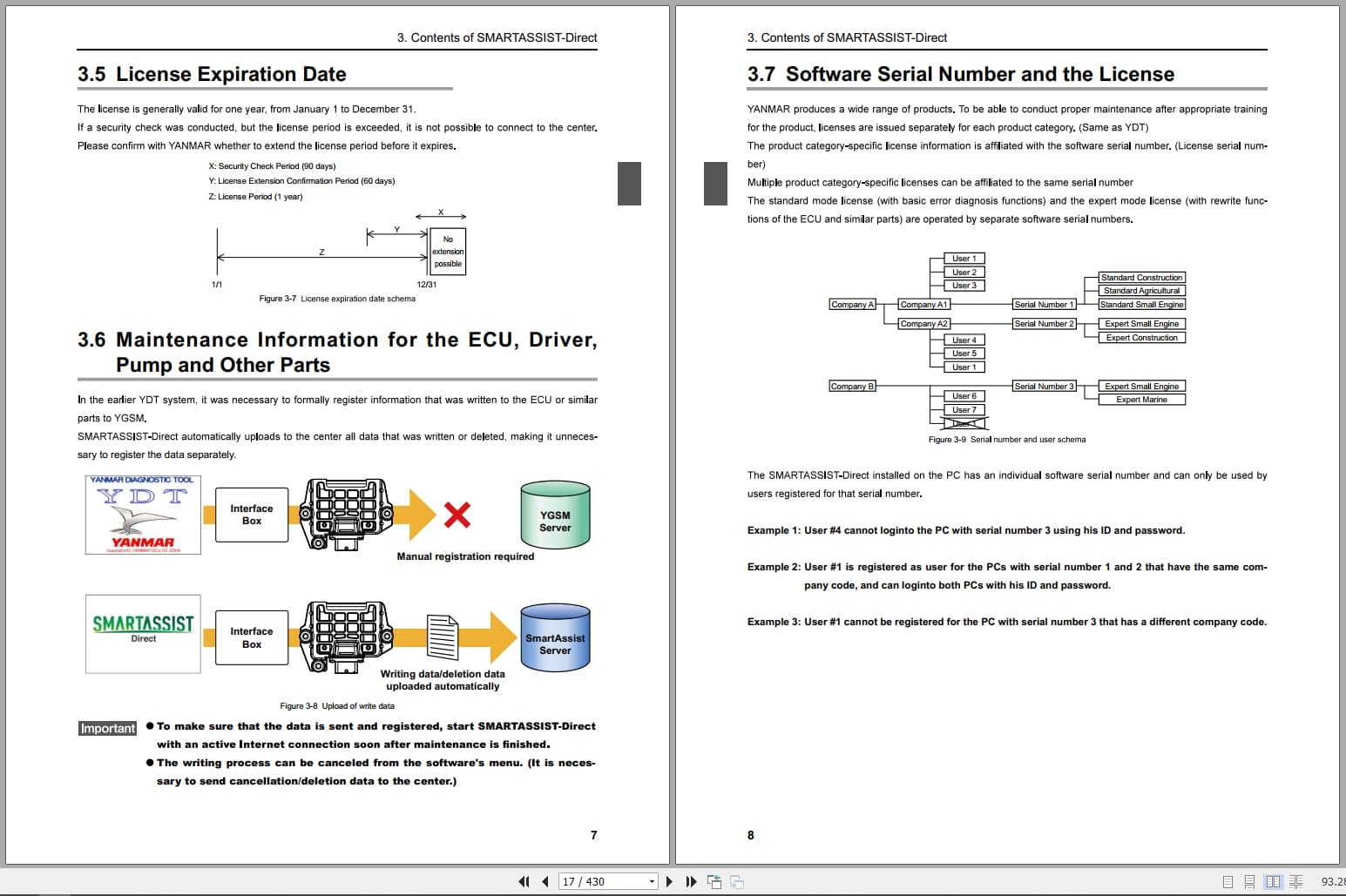
Task: Jump to the last page
Action: point(691,881)
